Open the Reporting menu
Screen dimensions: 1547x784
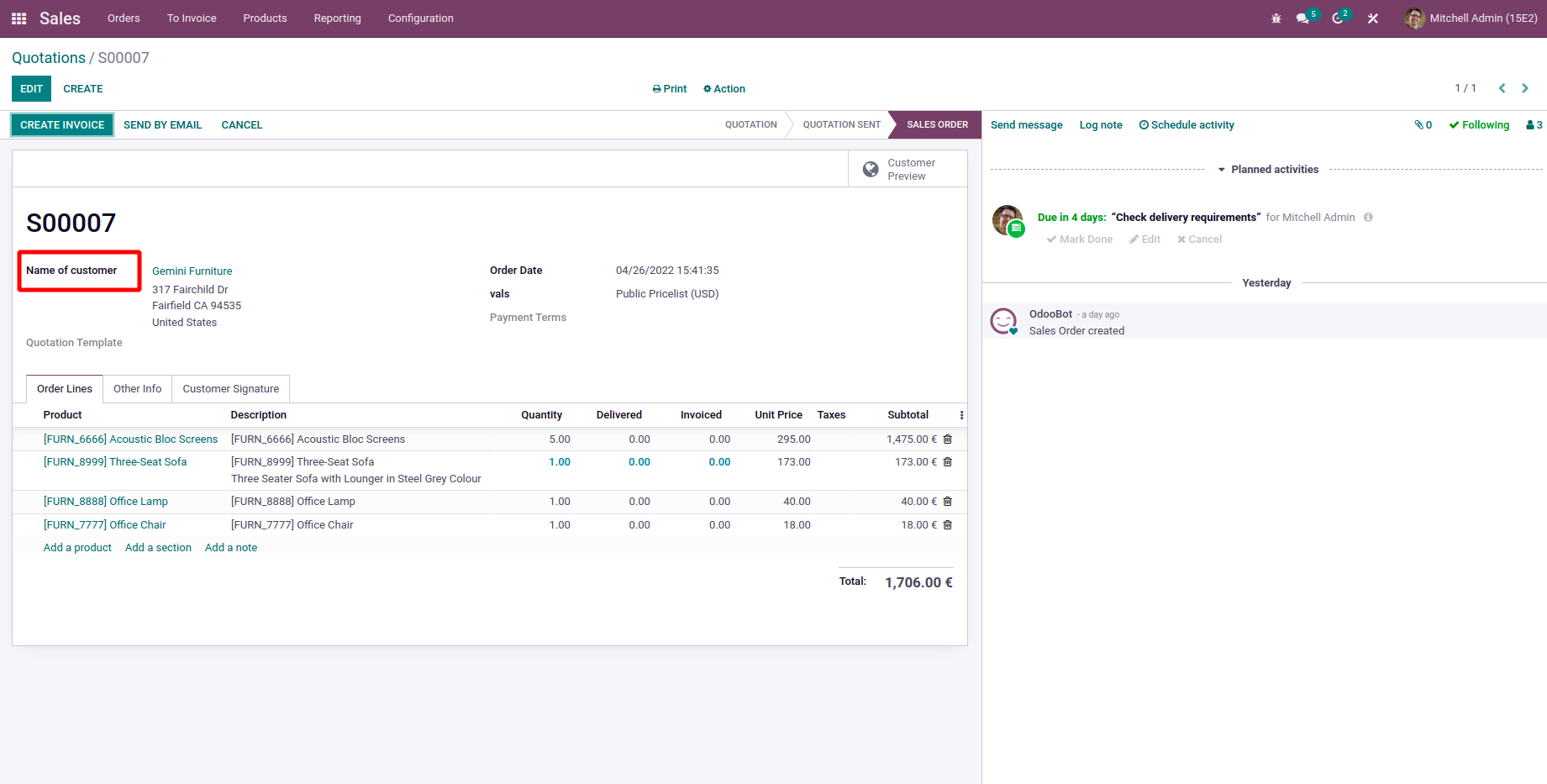337,18
